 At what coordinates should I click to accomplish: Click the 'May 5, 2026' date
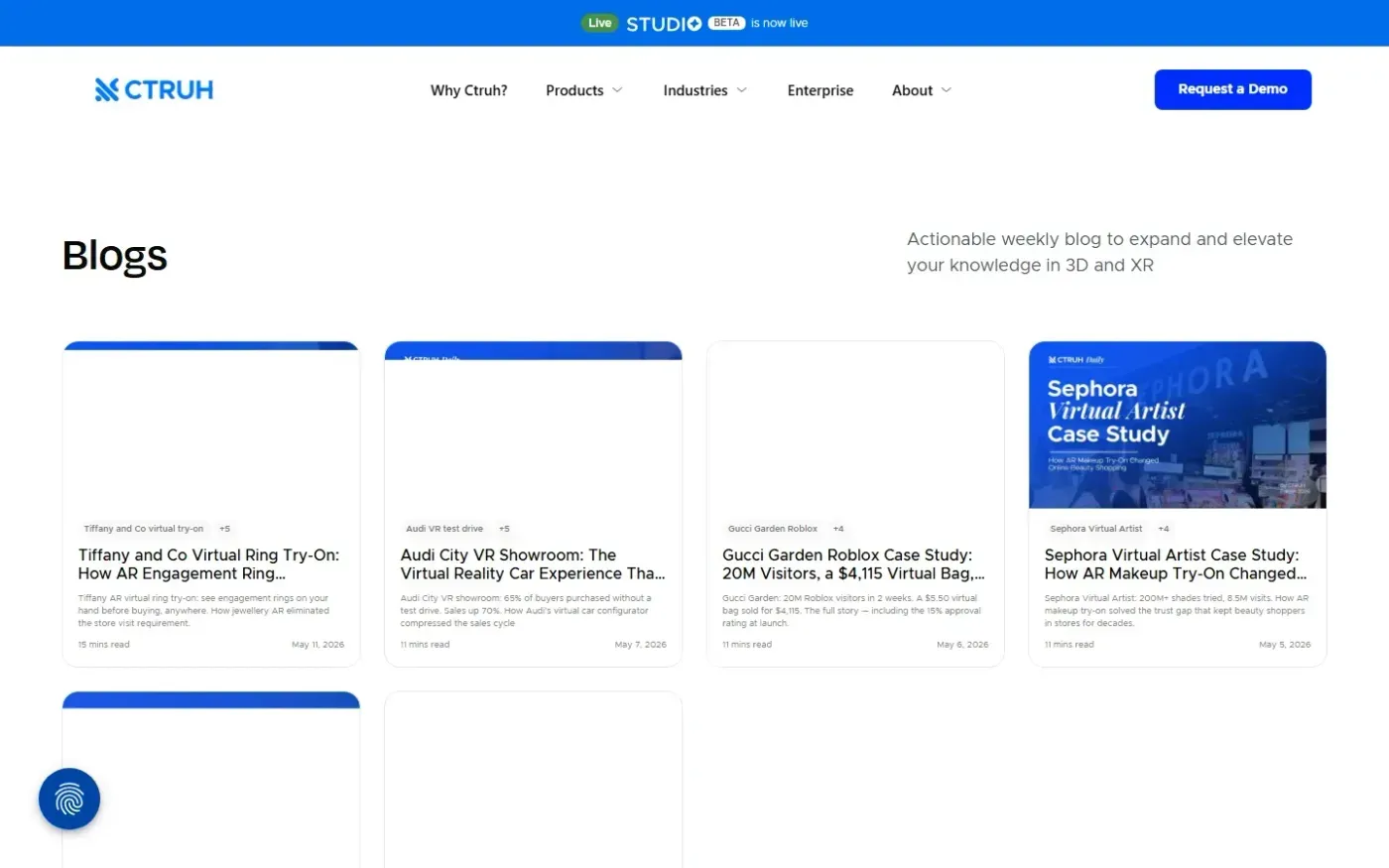(1285, 645)
